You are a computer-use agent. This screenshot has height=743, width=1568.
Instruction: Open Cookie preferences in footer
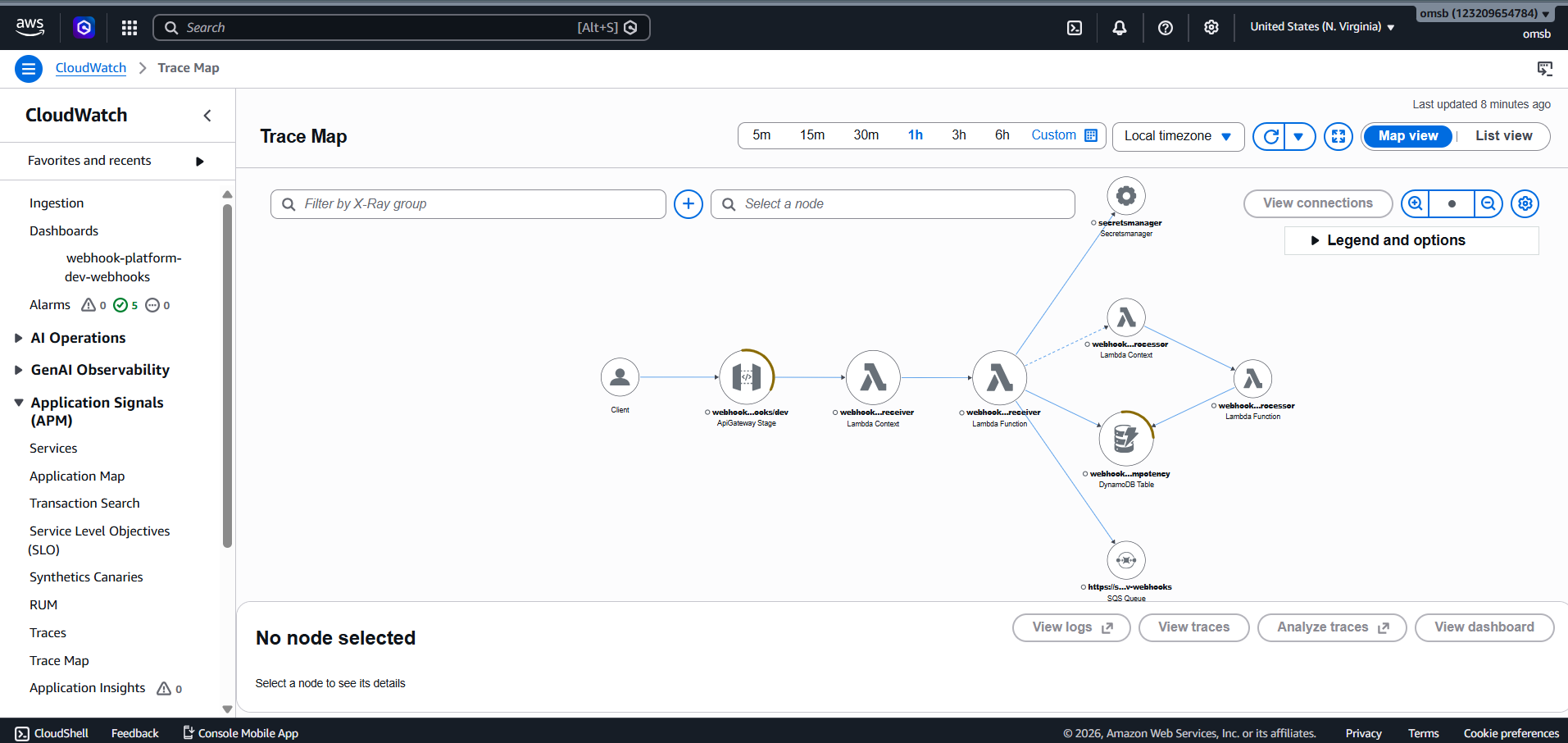[x=1511, y=733]
